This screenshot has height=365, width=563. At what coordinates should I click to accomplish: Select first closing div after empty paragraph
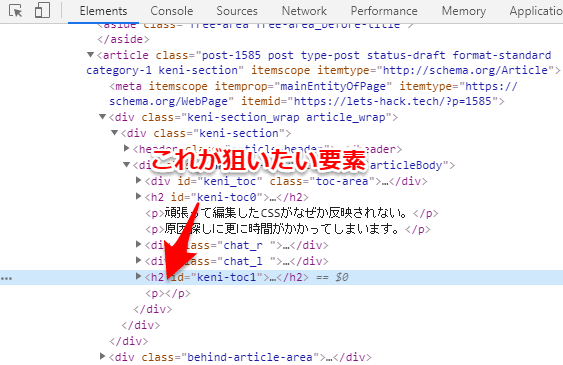(153, 309)
